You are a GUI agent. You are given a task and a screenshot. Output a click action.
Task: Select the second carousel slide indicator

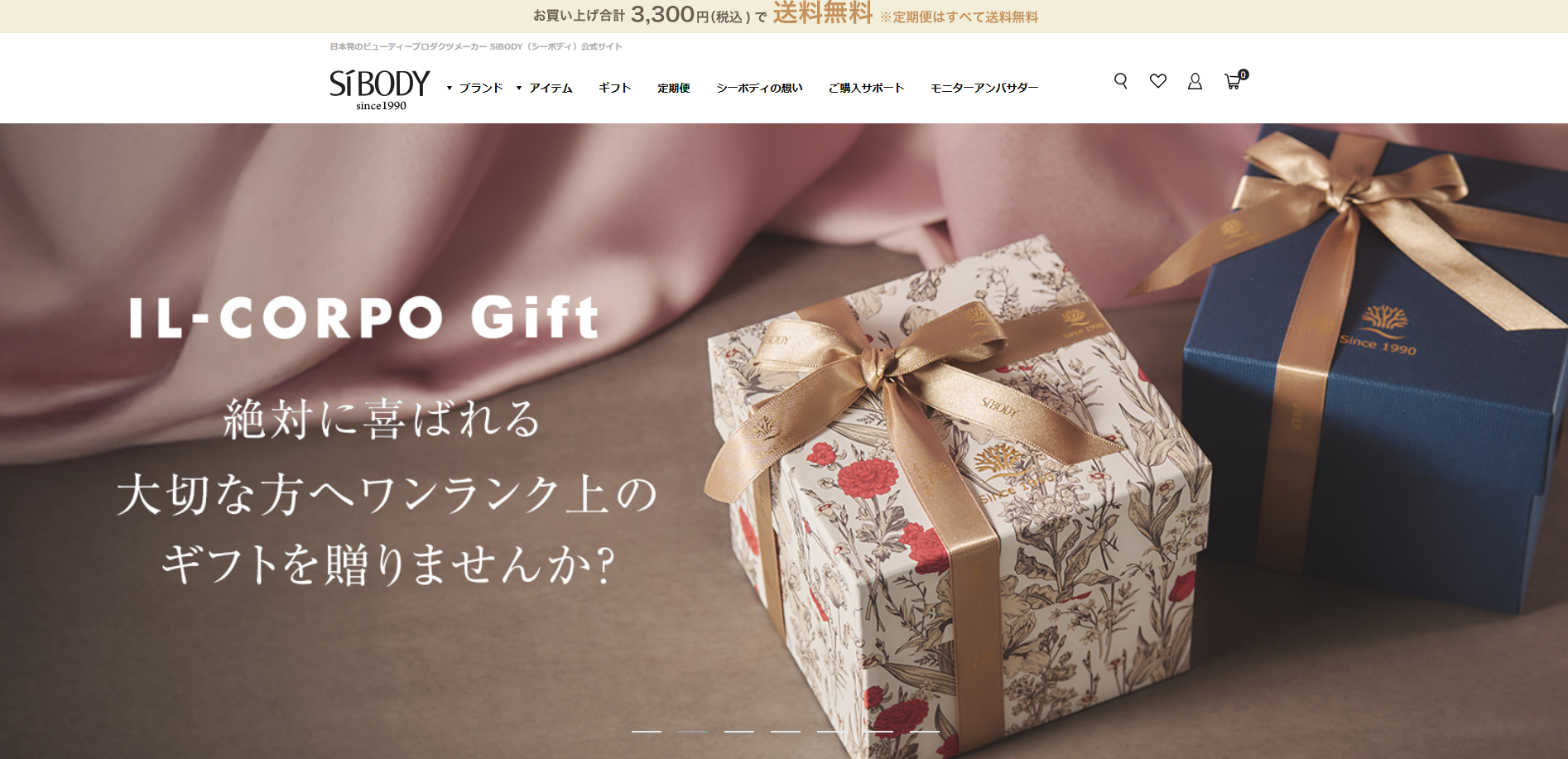693,732
